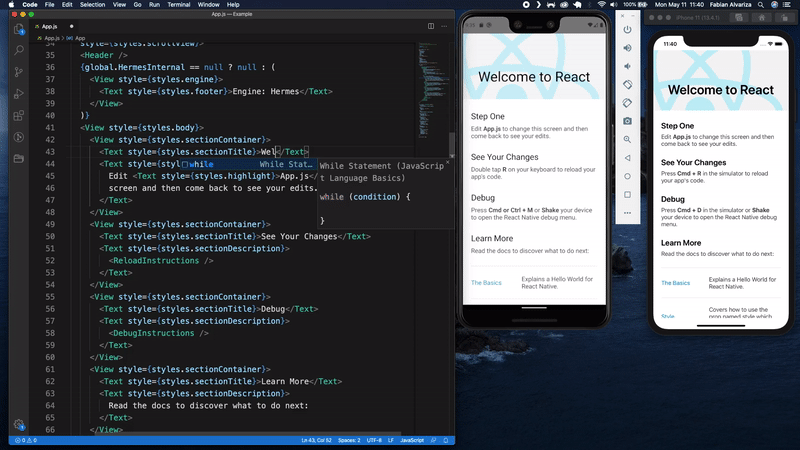
Task: Click the user name Fabian Alvariza
Action: pyautogui.click(x=730, y=5)
